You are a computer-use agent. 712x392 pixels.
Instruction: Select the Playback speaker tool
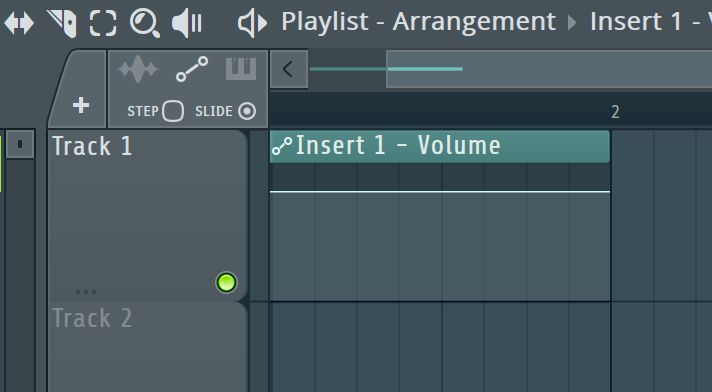[187, 23]
